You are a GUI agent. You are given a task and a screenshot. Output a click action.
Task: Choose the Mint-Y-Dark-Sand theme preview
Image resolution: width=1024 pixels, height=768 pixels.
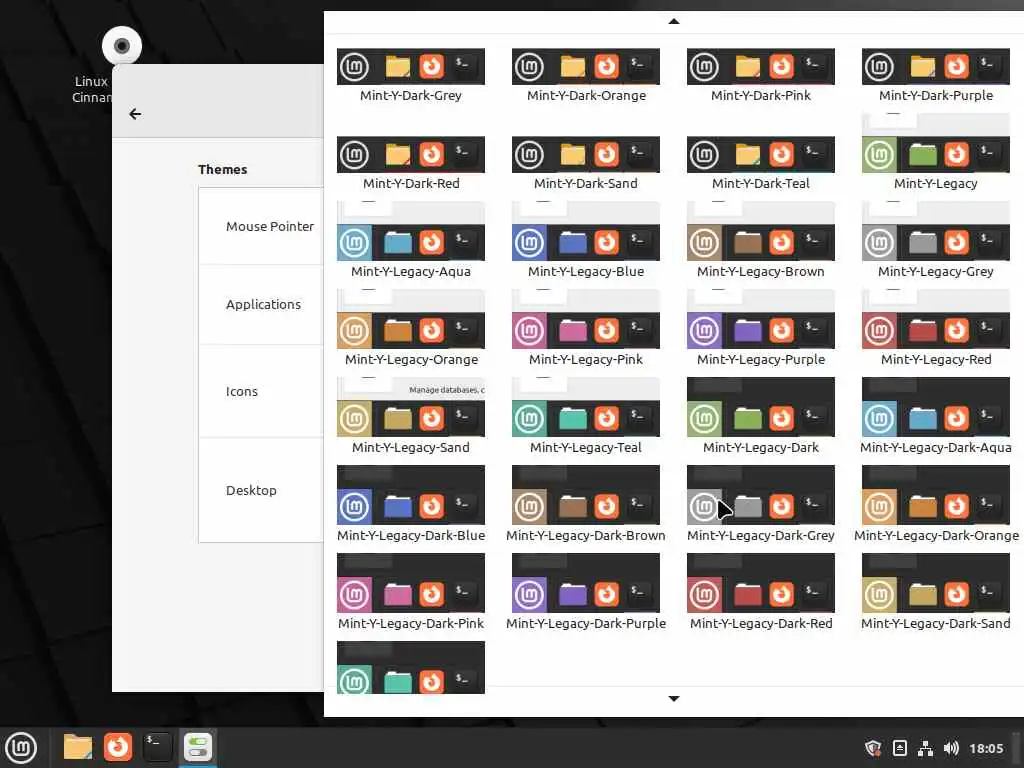pos(586,155)
